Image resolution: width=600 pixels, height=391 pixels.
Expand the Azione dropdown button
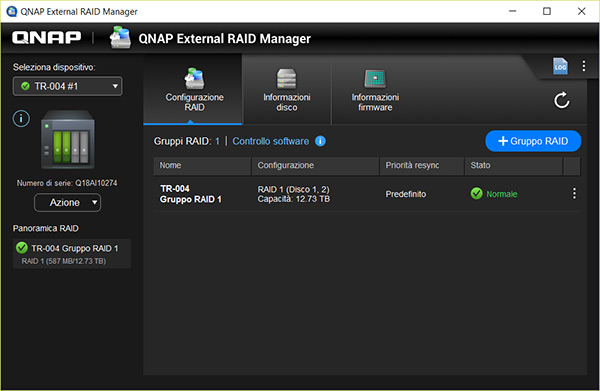point(67,202)
